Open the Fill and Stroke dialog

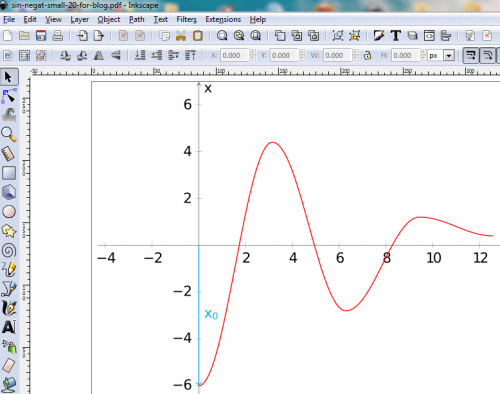(x=379, y=36)
